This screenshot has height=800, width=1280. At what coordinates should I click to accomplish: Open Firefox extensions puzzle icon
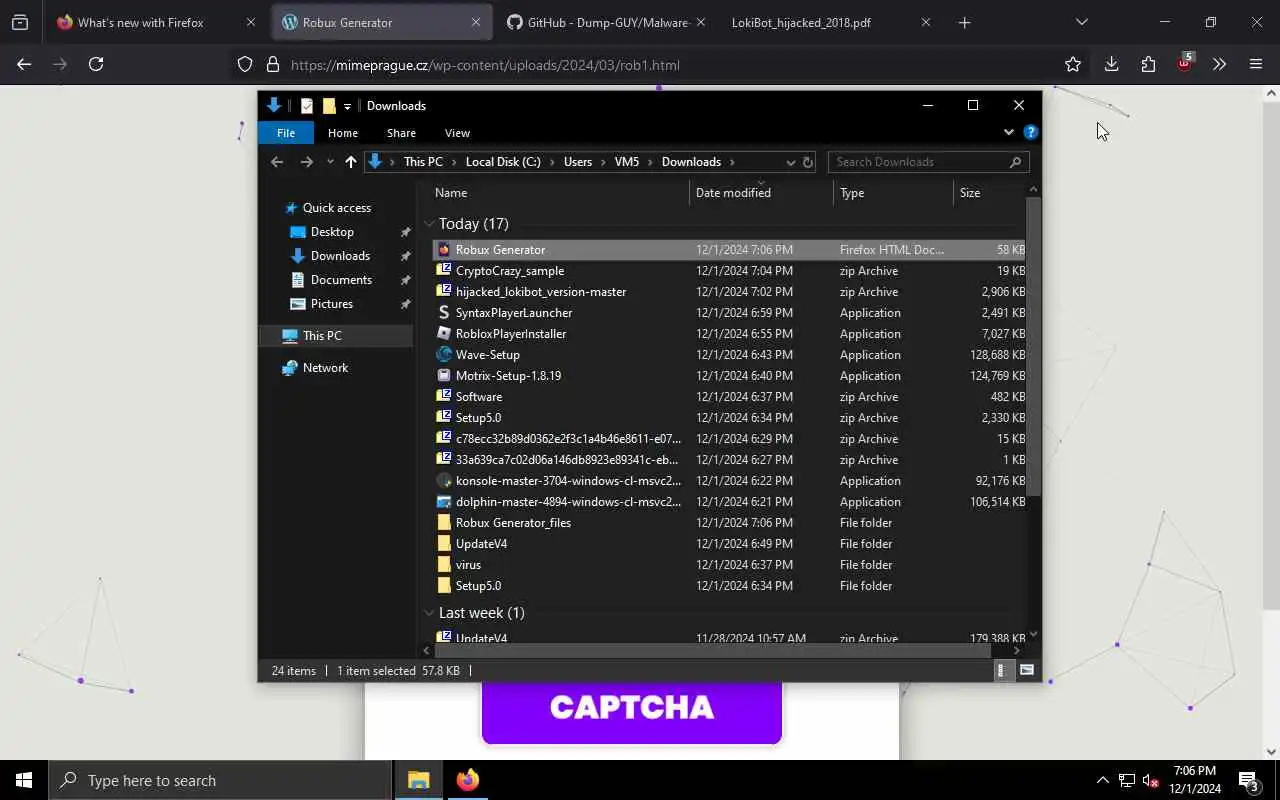(x=1148, y=64)
